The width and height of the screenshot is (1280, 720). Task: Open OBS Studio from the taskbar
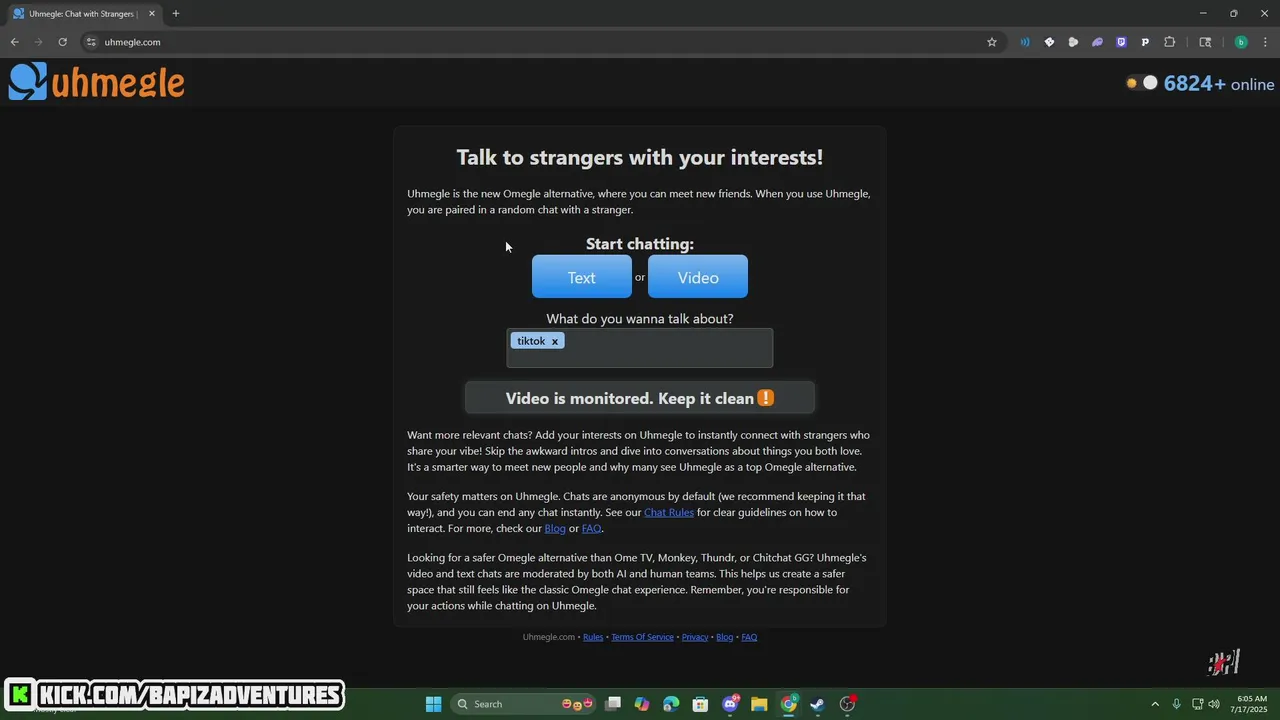tap(848, 704)
